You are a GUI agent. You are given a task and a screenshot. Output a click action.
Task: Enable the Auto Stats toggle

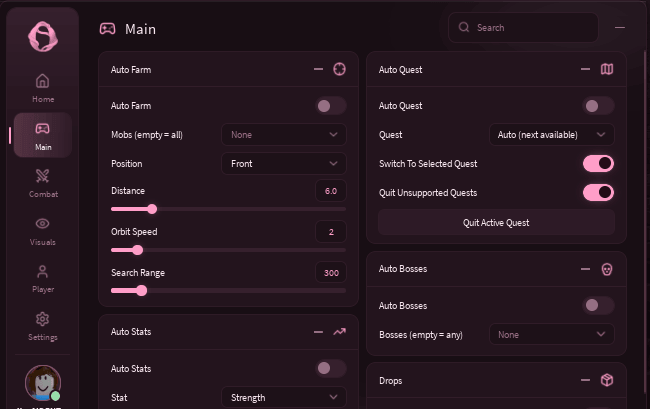(331, 368)
